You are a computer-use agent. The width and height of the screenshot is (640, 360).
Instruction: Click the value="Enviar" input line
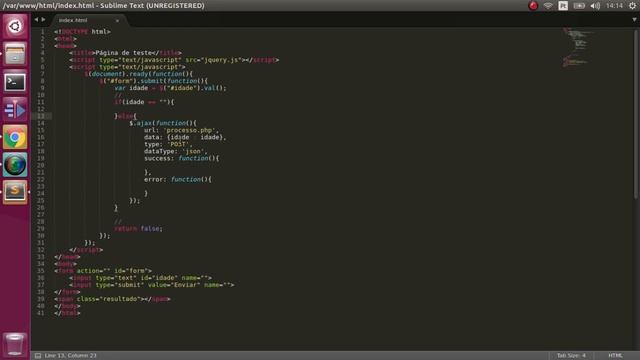click(x=151, y=285)
